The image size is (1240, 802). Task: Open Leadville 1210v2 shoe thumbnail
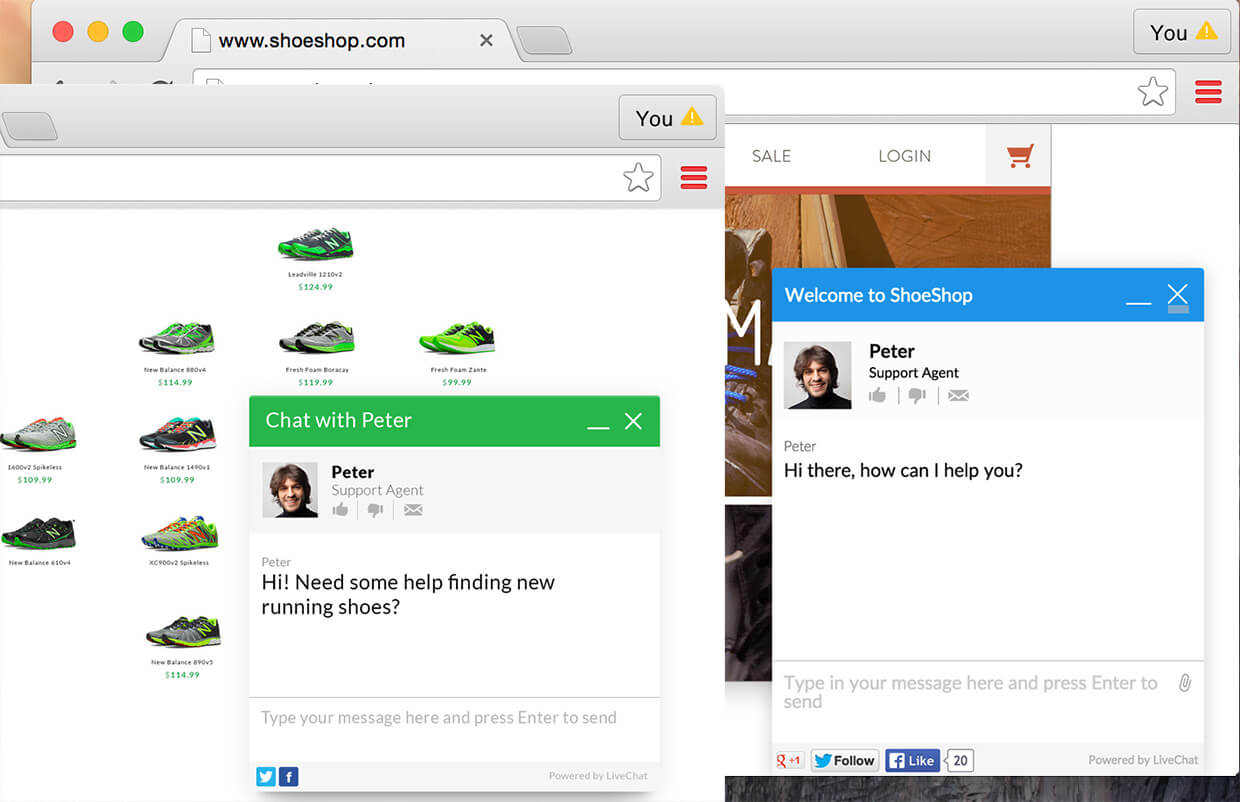(315, 244)
